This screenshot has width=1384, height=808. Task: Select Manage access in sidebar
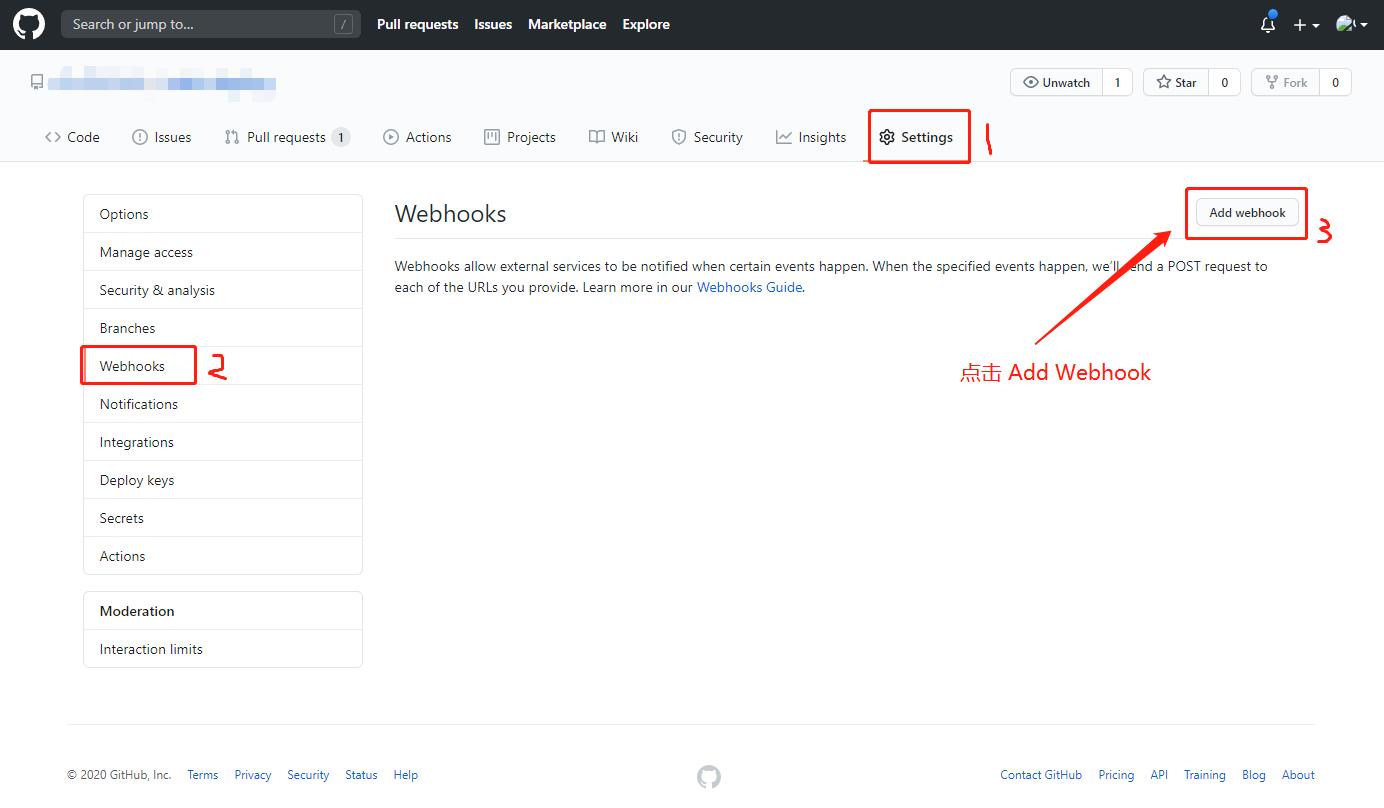223,252
